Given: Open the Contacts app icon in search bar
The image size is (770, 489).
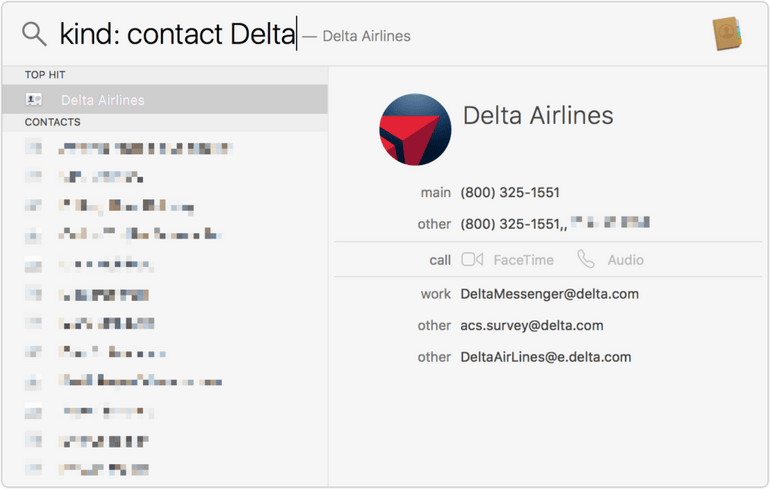Looking at the screenshot, I should tap(727, 33).
